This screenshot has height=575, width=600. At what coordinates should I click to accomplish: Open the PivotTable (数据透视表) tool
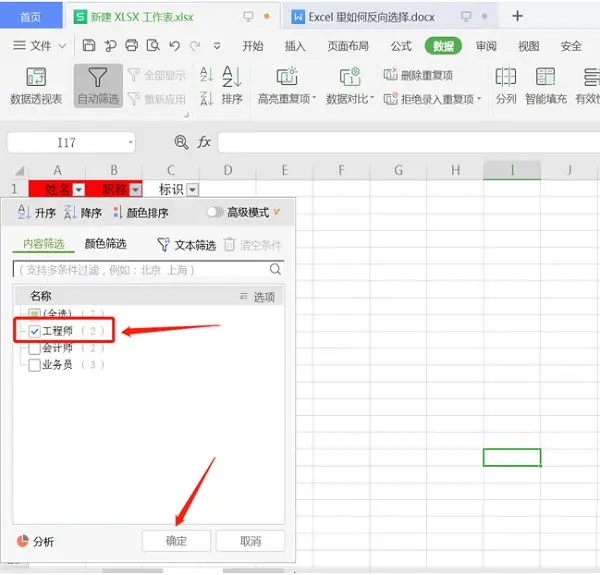[36, 86]
